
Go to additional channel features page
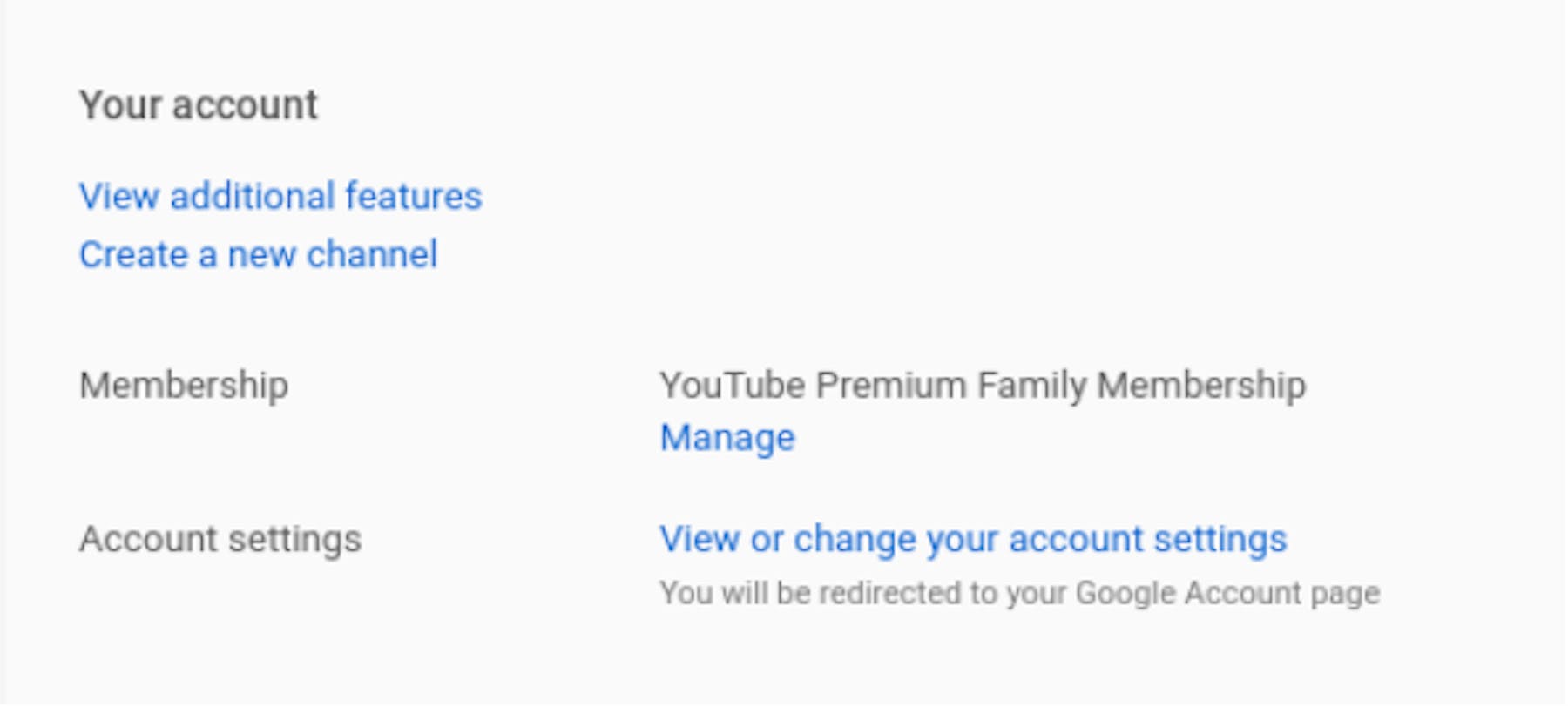pos(280,196)
